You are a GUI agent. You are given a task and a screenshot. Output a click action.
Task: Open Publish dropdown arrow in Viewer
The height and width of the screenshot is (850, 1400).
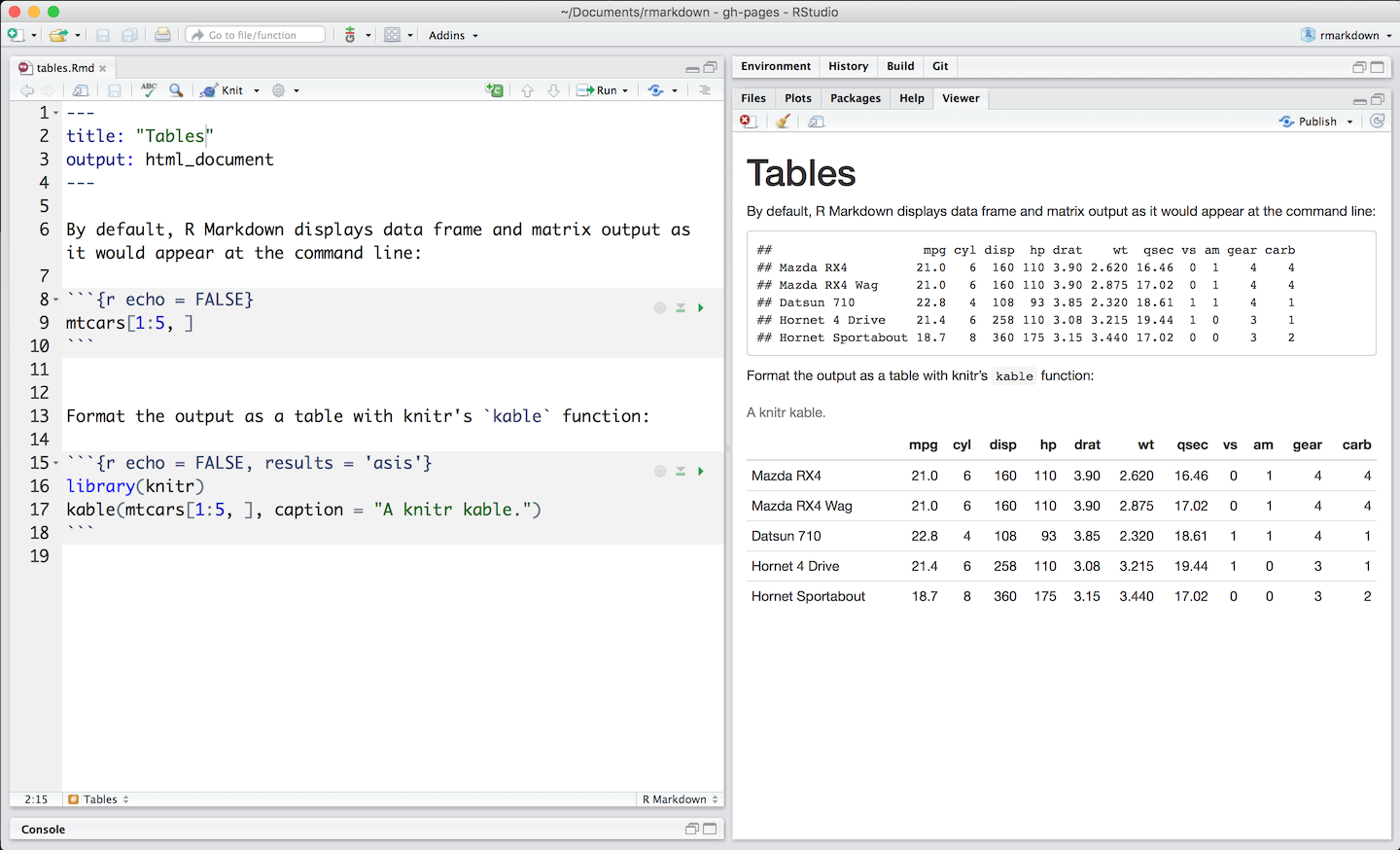coord(1349,123)
